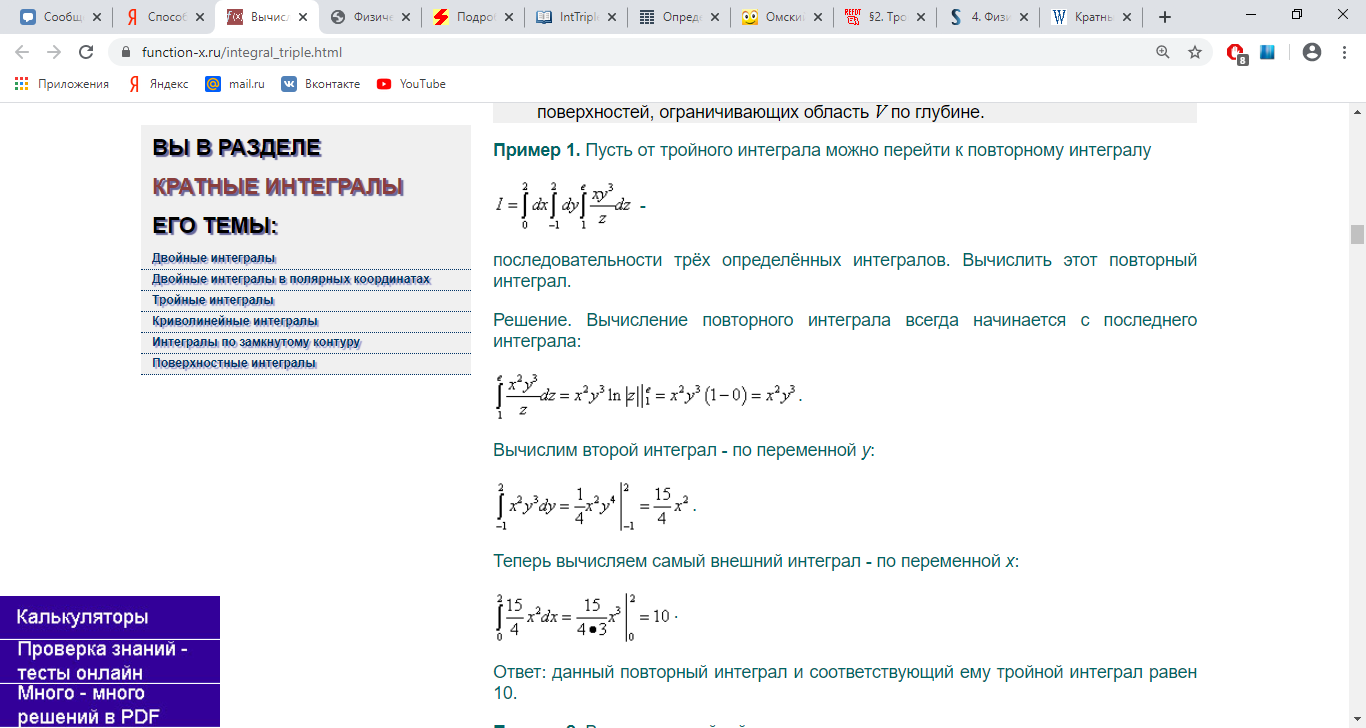Open the Яндекс bookmark
The height and width of the screenshot is (728, 1366).
coord(159,84)
